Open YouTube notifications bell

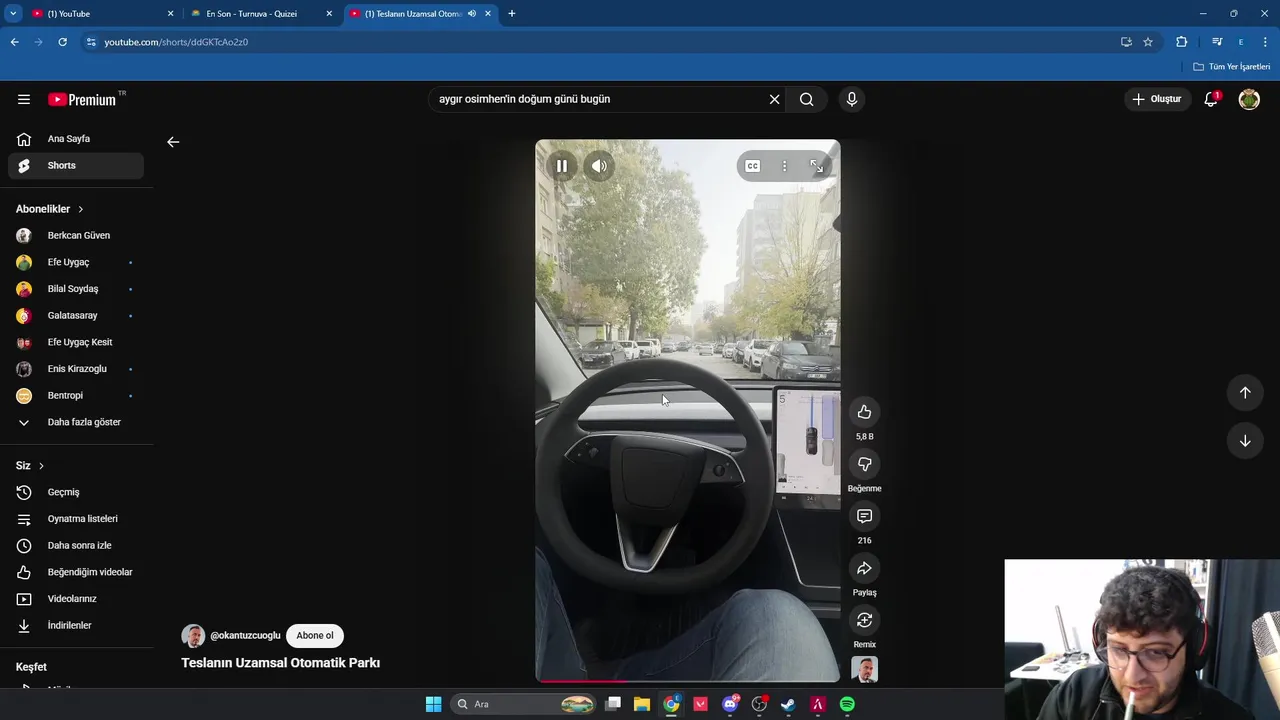[x=1211, y=99]
